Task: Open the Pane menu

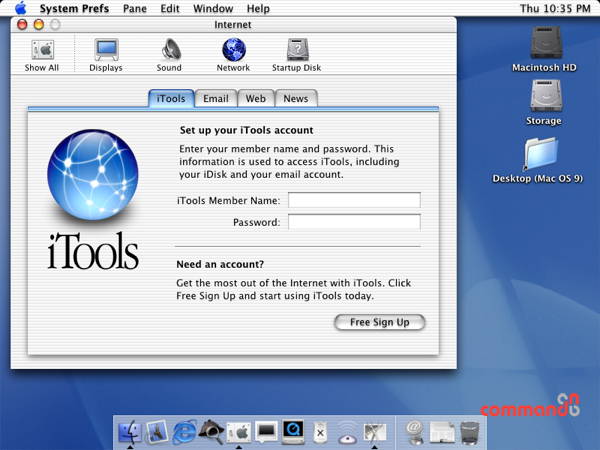Action: click(x=135, y=8)
